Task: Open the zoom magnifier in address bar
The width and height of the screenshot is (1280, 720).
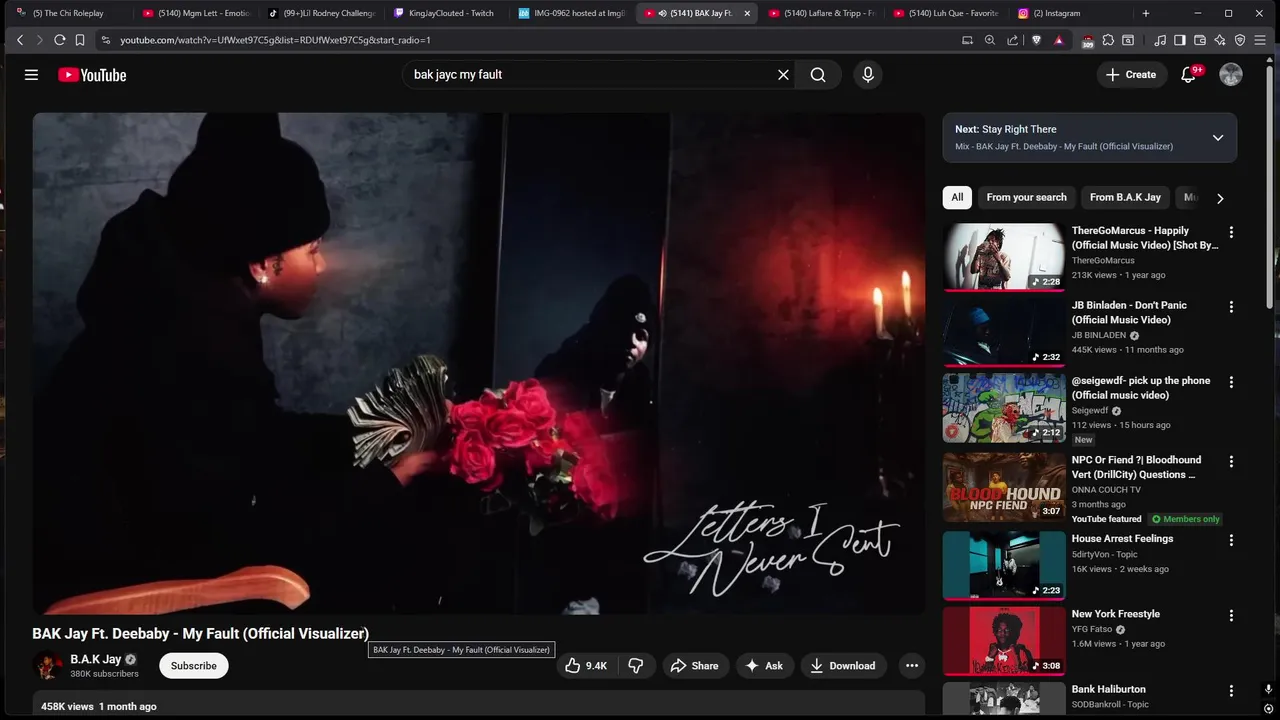Action: [990, 40]
